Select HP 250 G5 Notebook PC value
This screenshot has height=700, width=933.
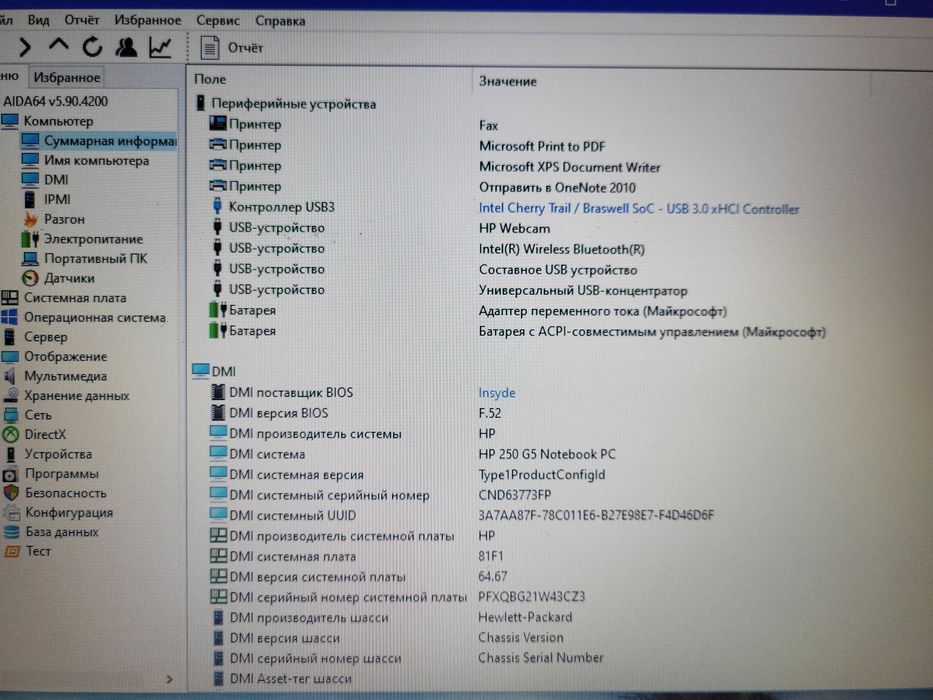coord(547,454)
